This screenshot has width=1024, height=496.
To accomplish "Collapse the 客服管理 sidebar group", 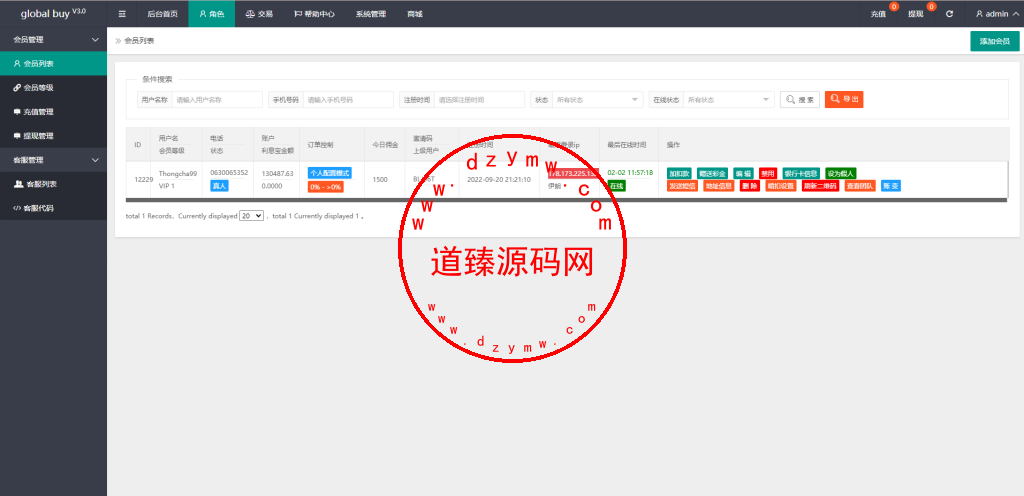I will (54, 160).
